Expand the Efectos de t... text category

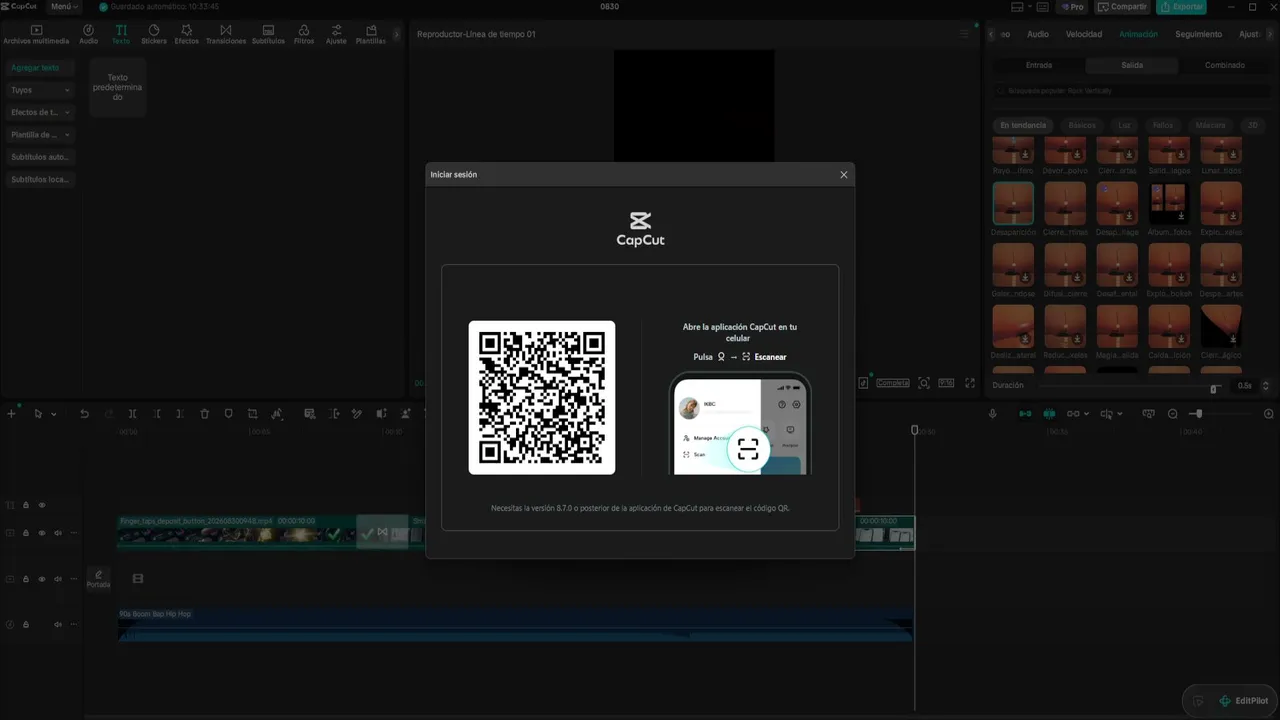click(40, 112)
